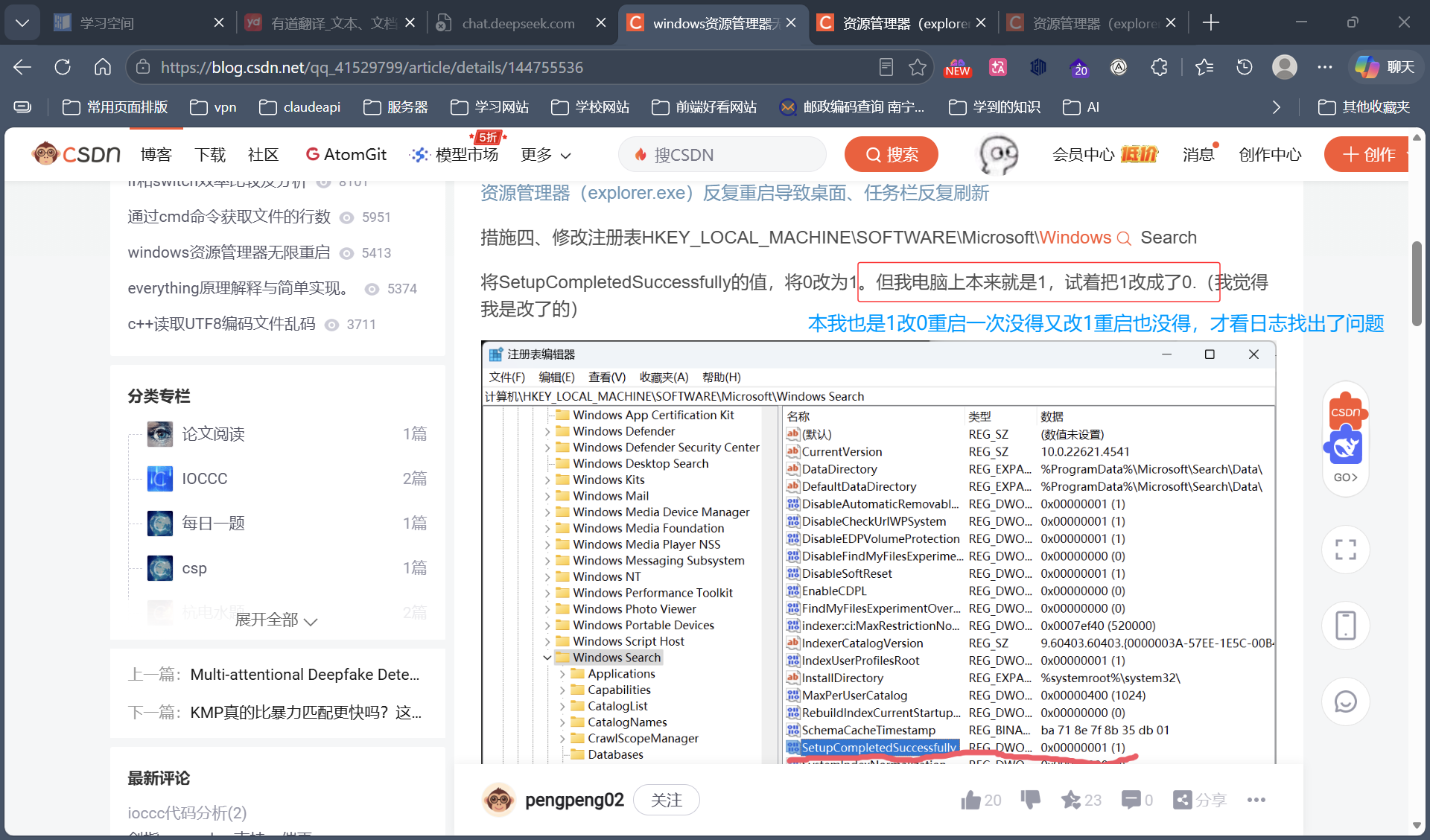This screenshot has height=840, width=1430.
Task: Open the favorites list icon
Action: coord(1204,67)
